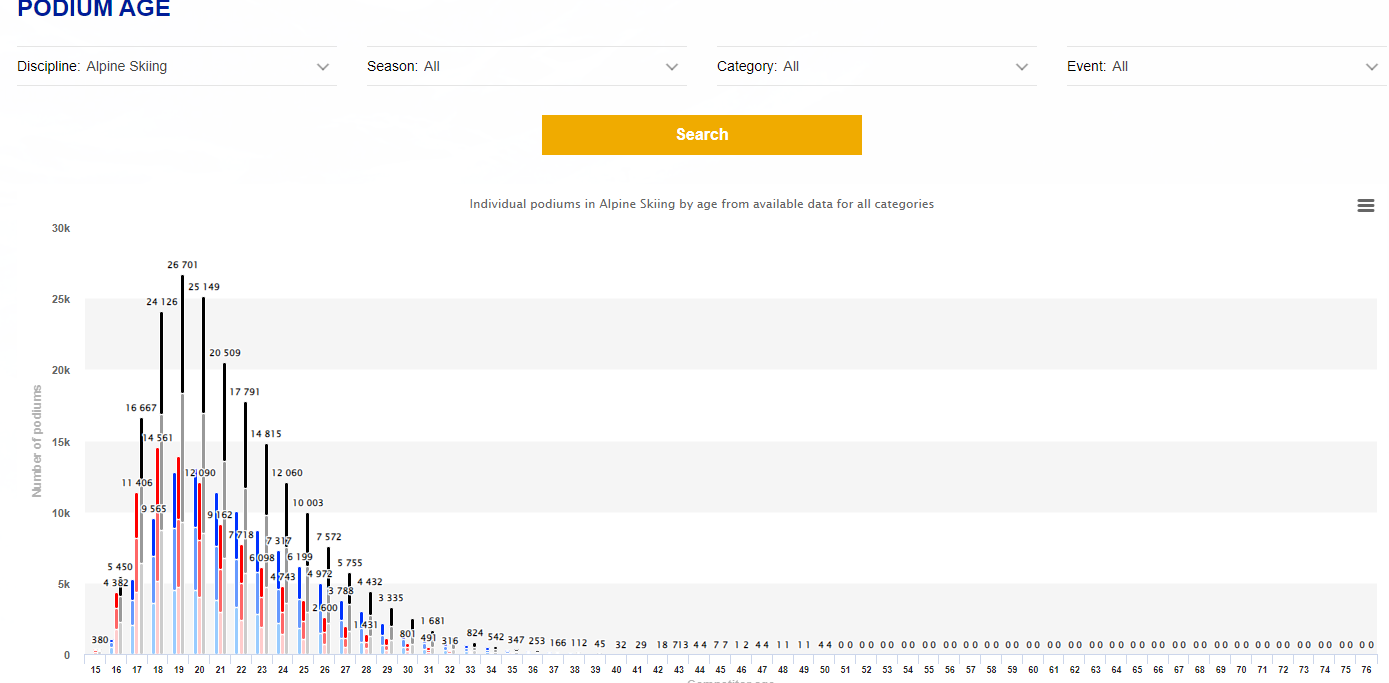Screen dimensions: 1389x683
Task: Click the 26 701 data label
Action: (x=182, y=265)
